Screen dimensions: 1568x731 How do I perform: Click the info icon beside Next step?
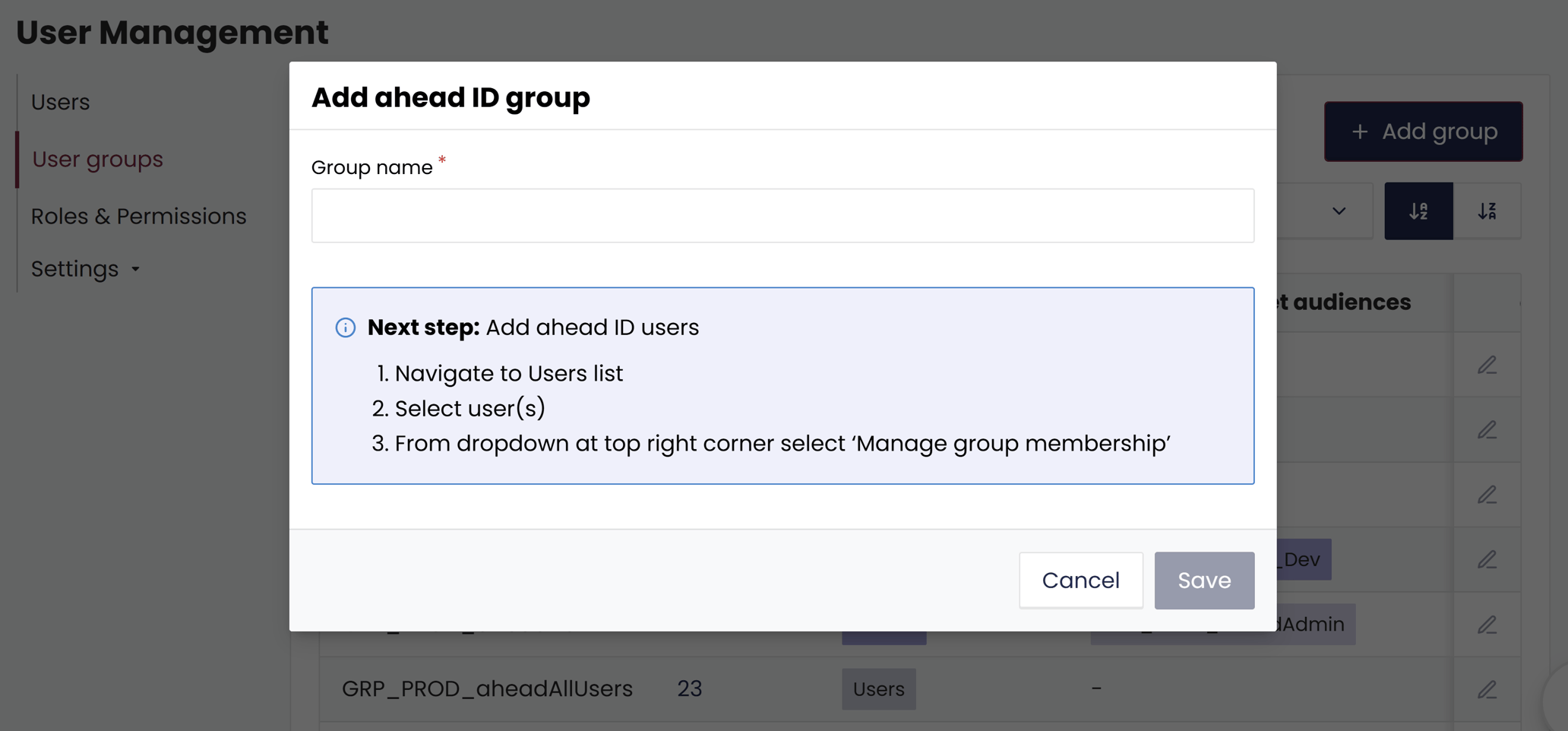[346, 328]
